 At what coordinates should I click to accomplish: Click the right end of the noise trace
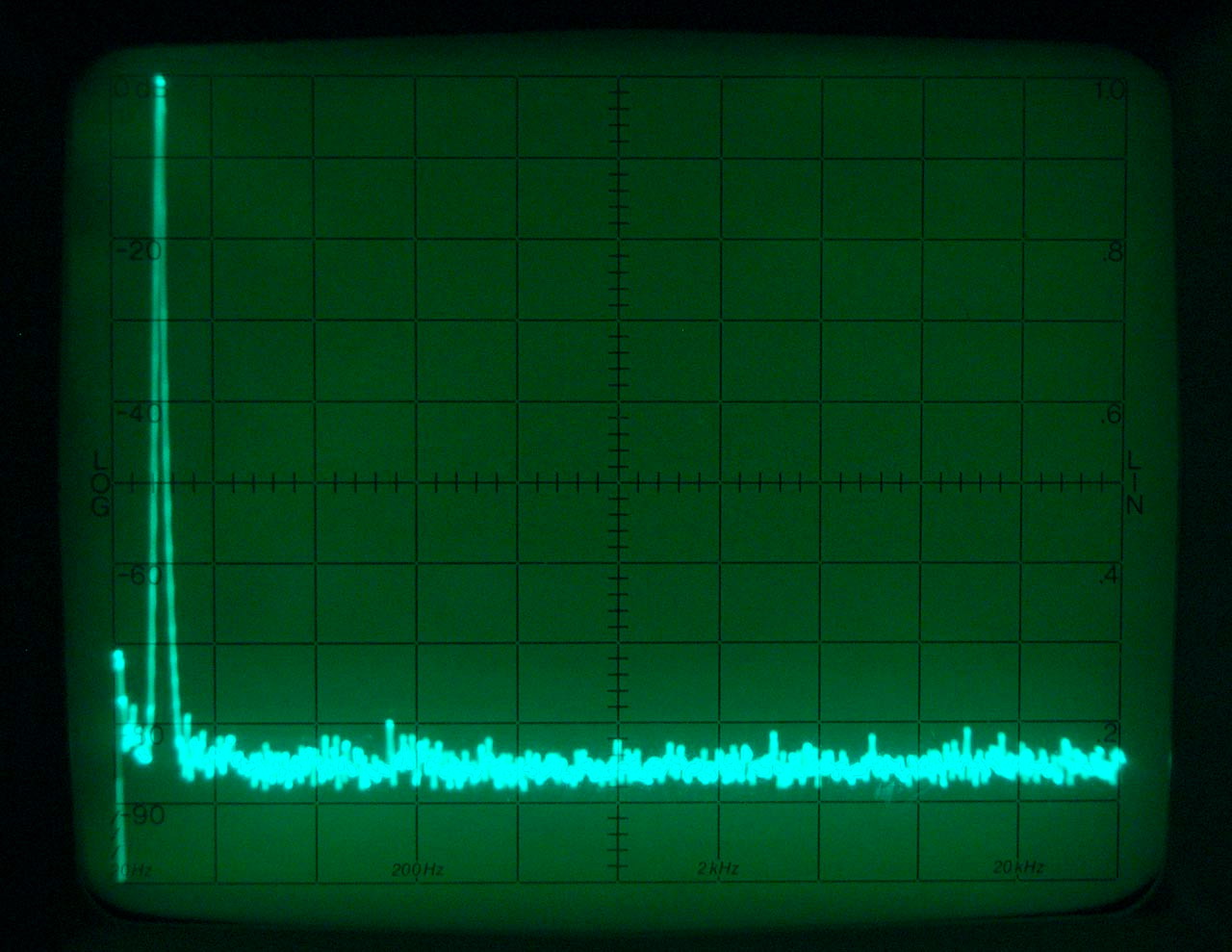(x=1118, y=761)
